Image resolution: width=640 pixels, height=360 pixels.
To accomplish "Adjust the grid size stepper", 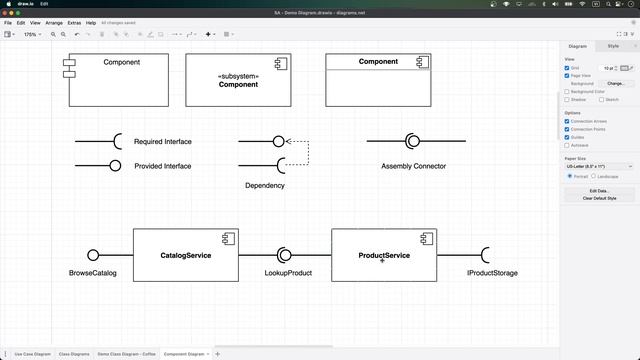I will click(x=616, y=68).
